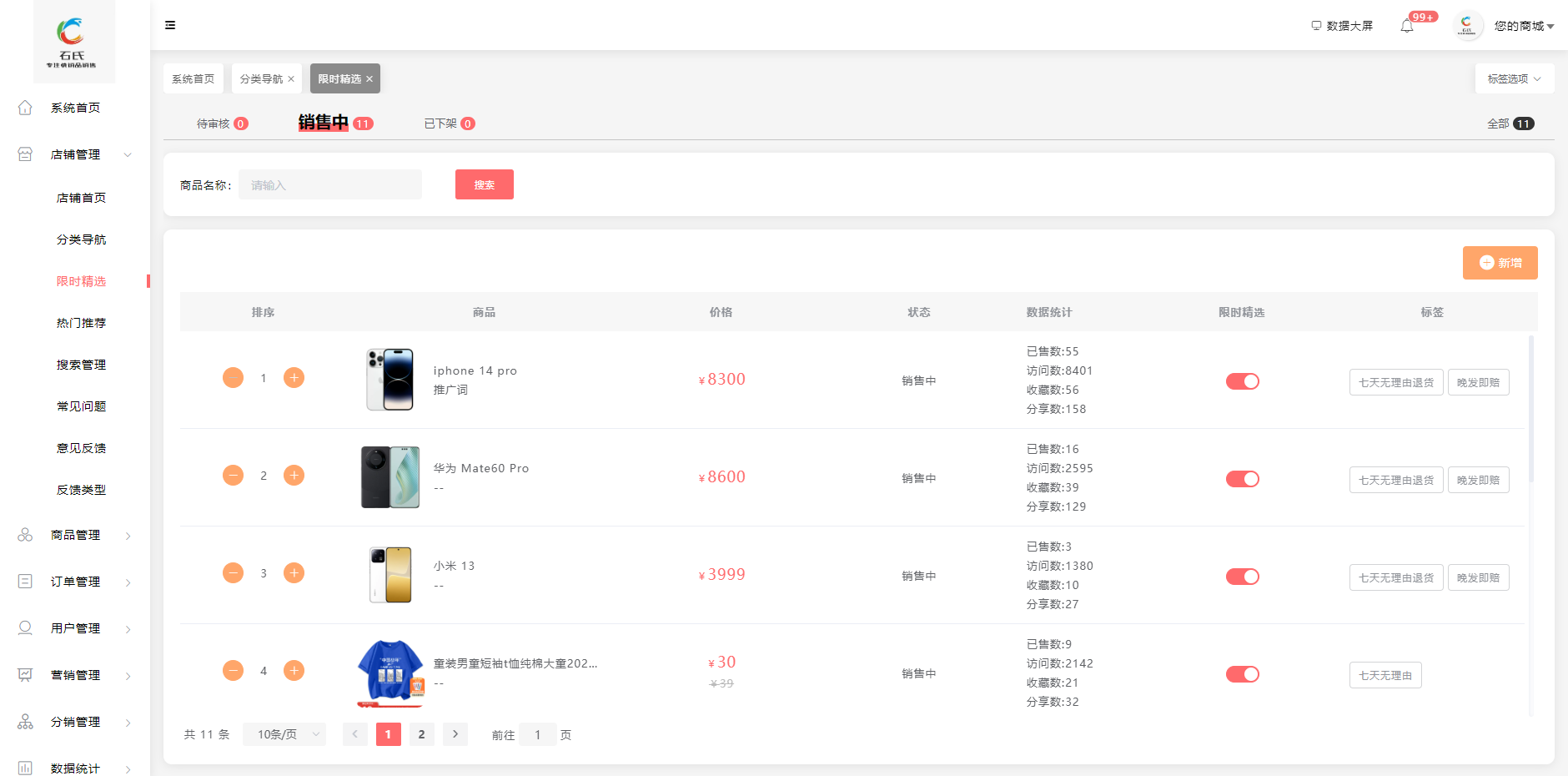The width and height of the screenshot is (1568, 776).
Task: Open the 标签选项 dropdown
Action: (1515, 78)
